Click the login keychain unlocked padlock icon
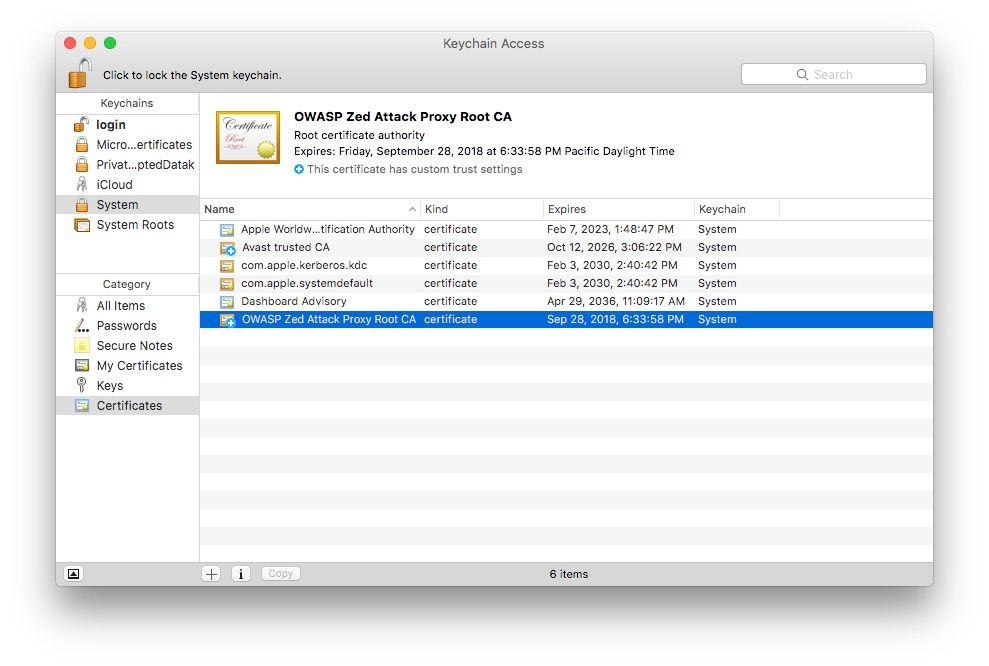 click(x=81, y=124)
